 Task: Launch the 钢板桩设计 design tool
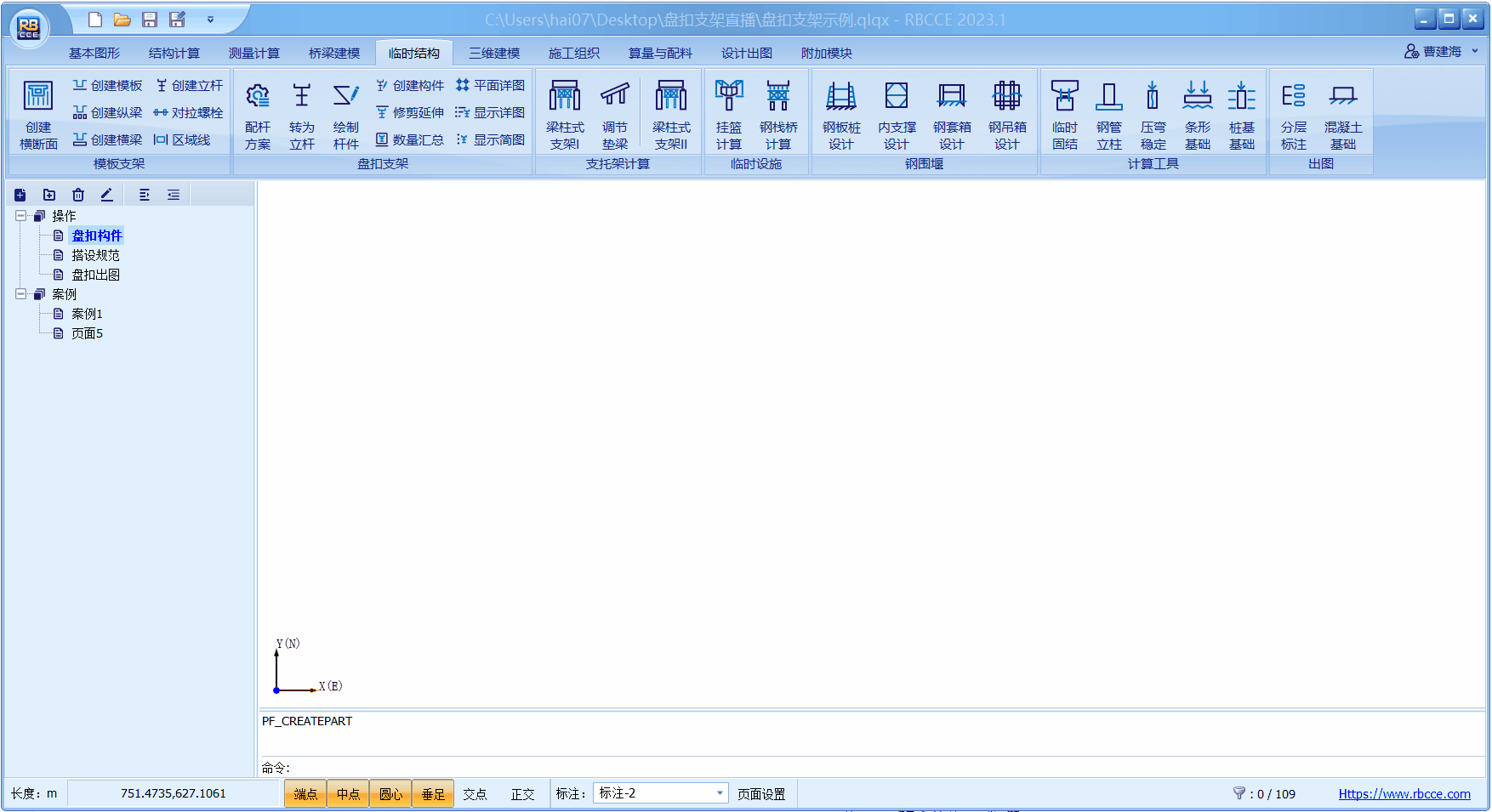[x=840, y=113]
